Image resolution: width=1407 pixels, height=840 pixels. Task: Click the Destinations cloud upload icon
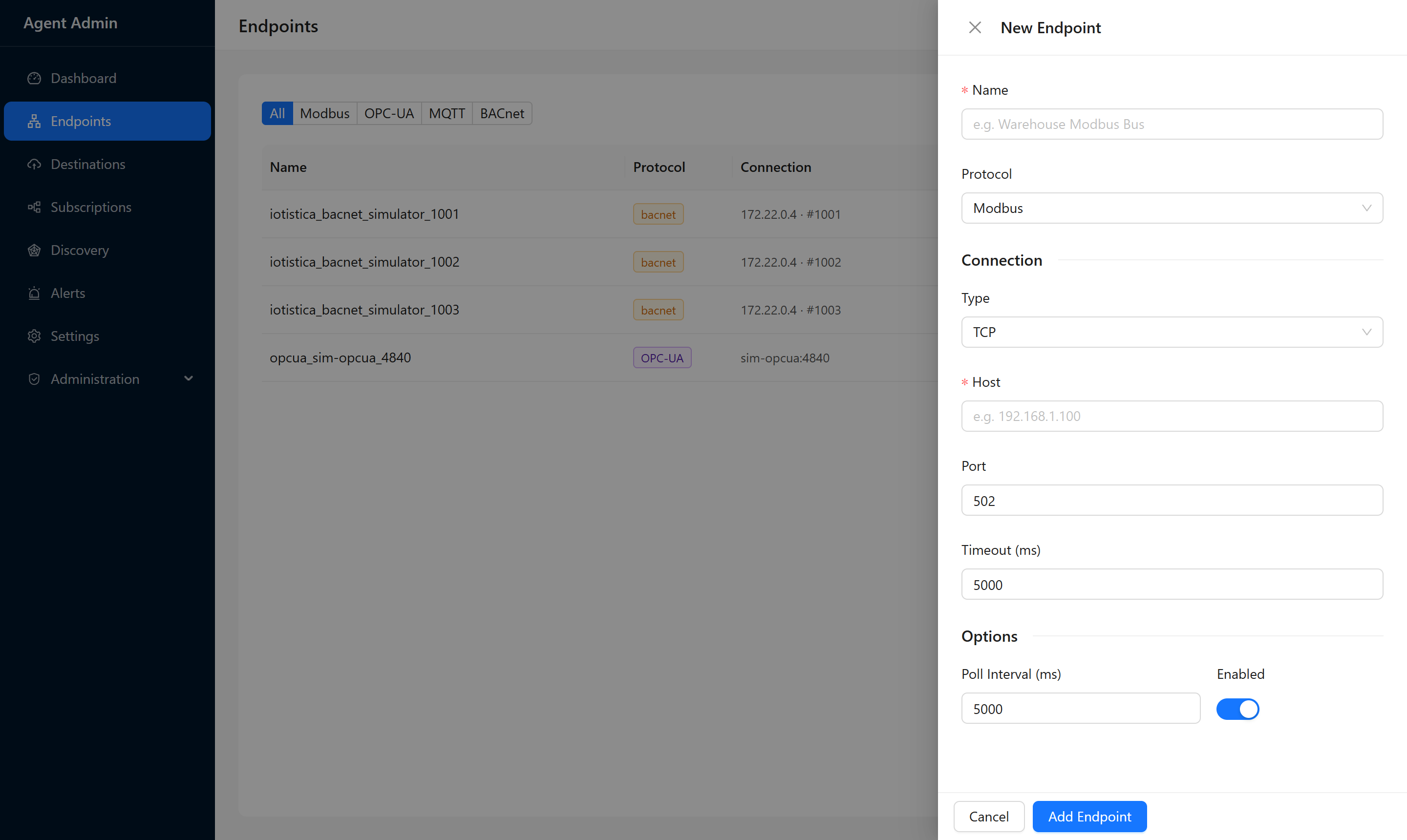click(34, 164)
